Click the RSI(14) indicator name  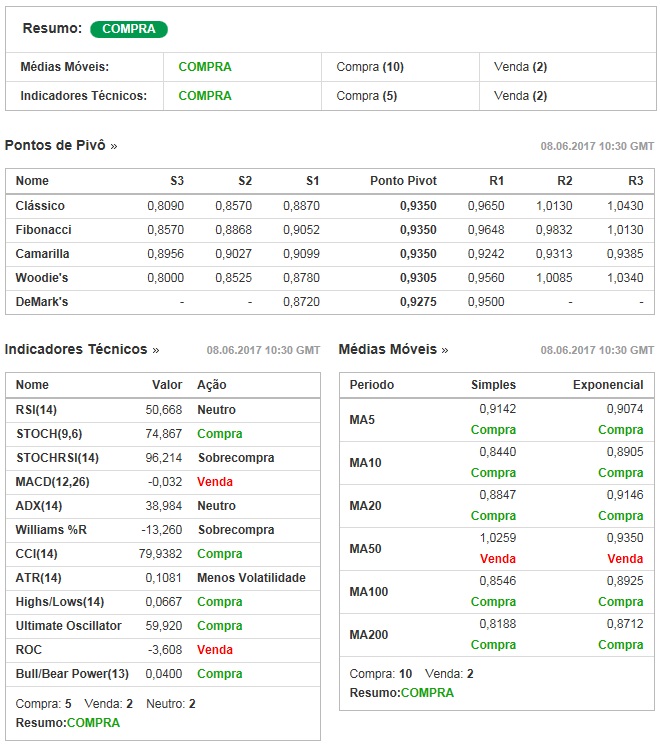pos(39,410)
